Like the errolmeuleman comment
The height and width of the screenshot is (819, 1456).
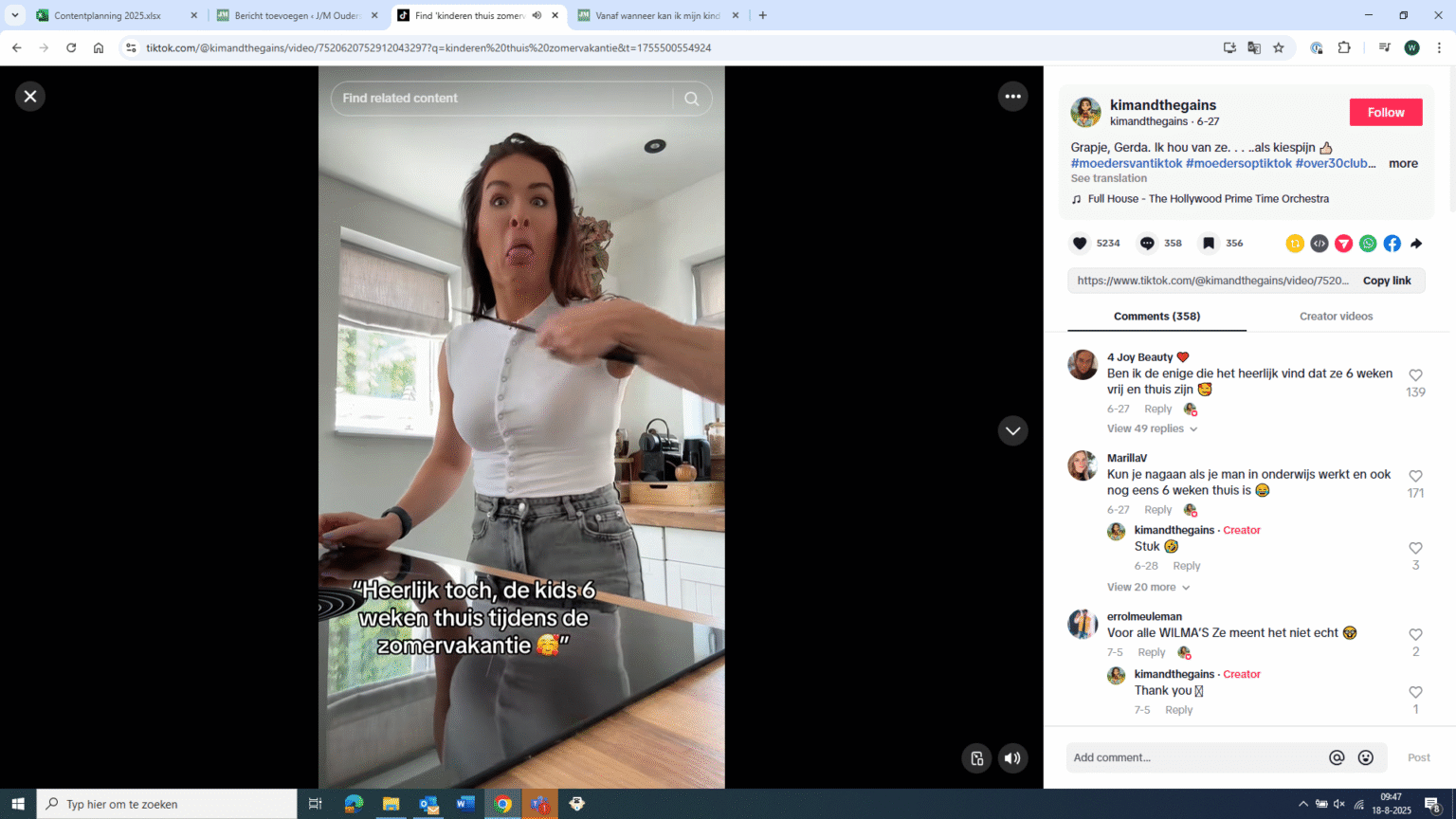click(x=1415, y=634)
